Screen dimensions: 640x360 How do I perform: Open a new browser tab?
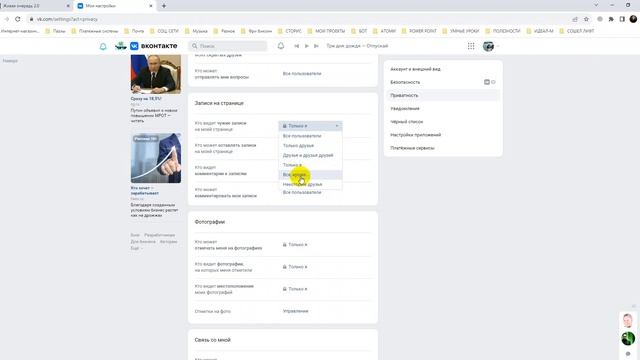(x=164, y=6)
